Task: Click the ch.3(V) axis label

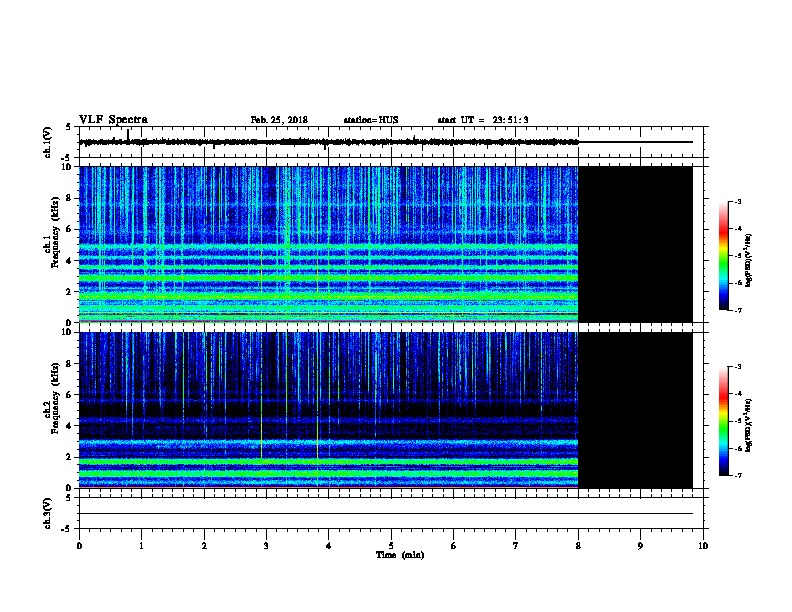Action: coord(48,514)
